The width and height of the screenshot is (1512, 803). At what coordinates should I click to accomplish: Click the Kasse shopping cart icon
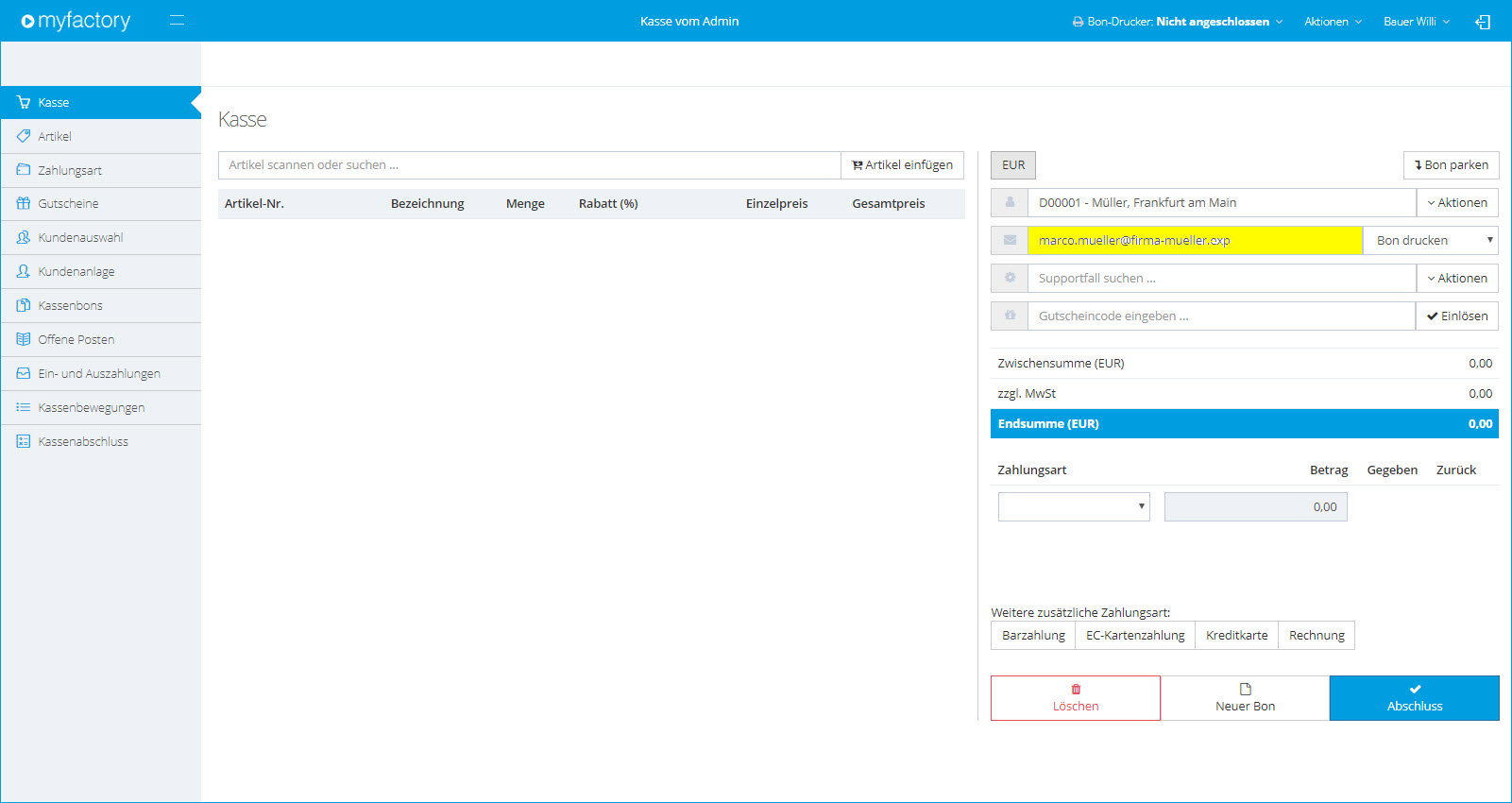point(24,102)
